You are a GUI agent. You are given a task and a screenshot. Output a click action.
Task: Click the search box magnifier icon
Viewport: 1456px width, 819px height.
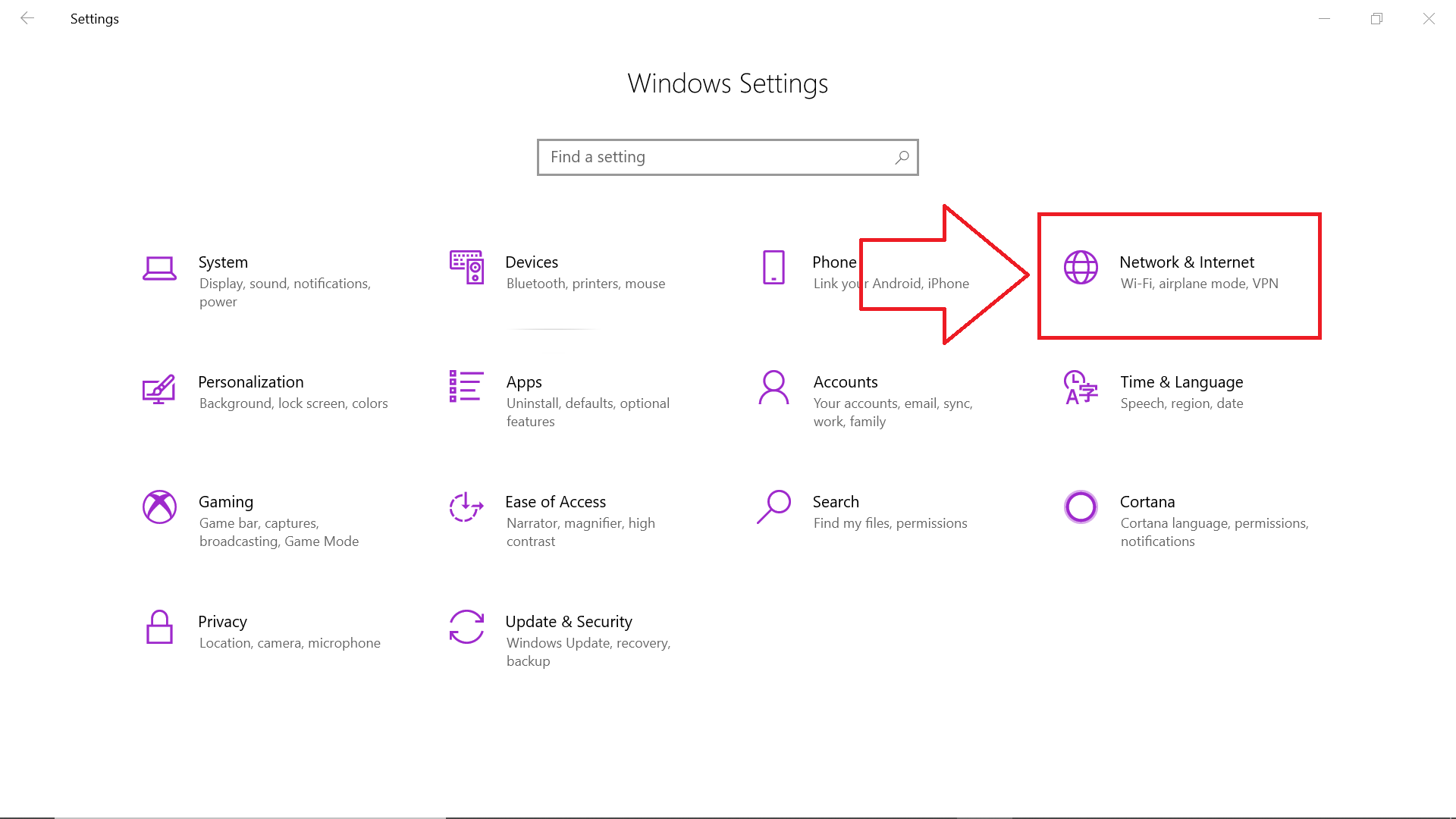[x=902, y=157]
